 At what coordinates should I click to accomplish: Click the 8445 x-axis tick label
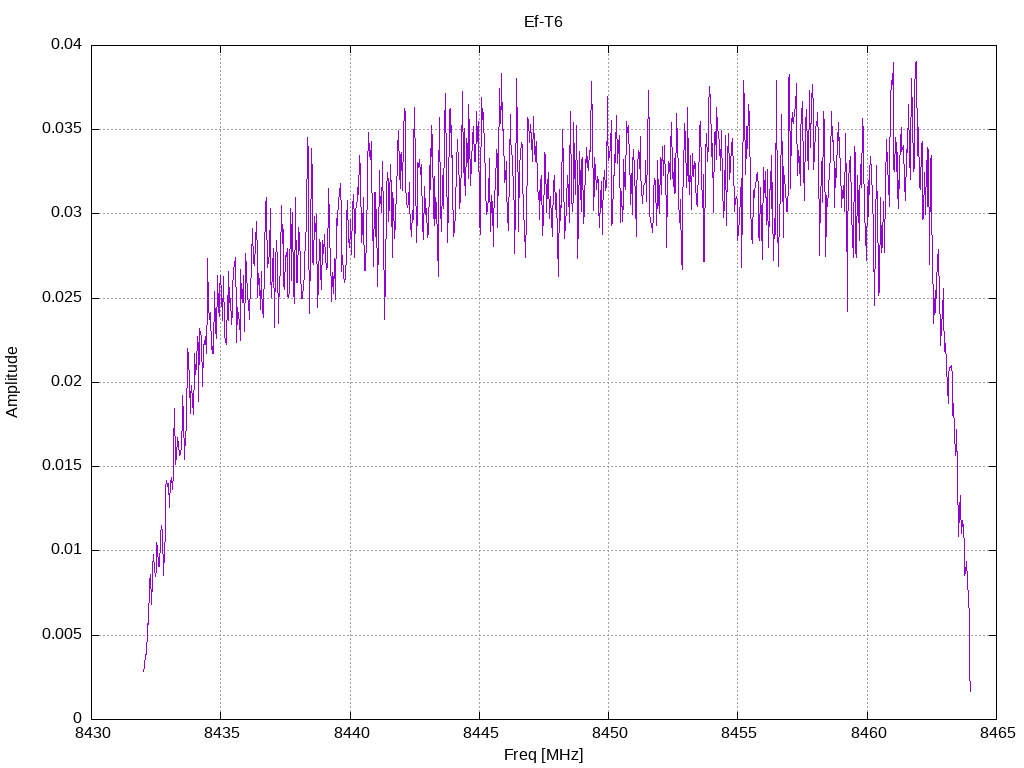[480, 733]
